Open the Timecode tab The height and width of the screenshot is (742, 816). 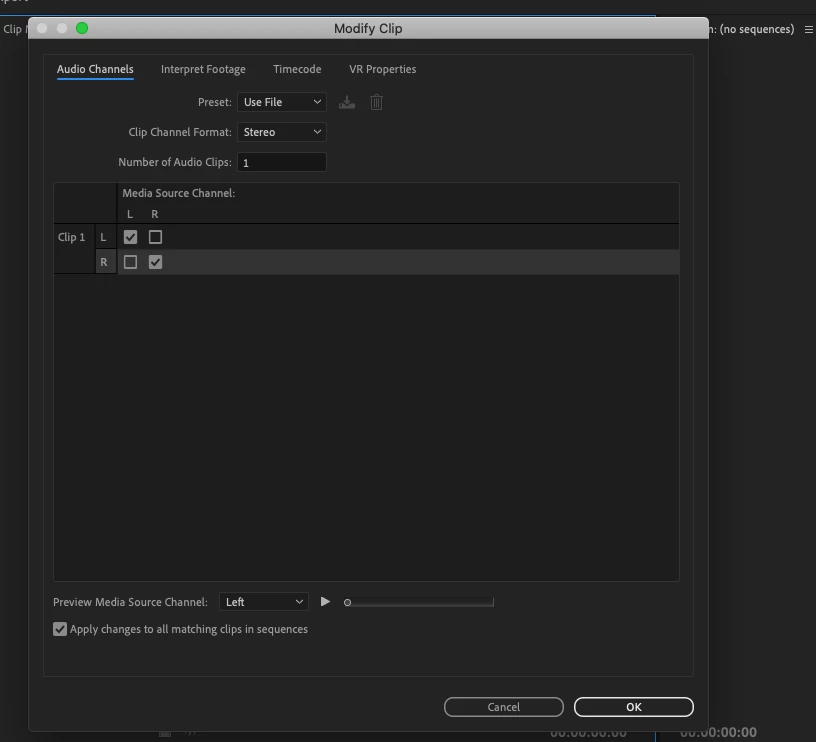pos(297,69)
